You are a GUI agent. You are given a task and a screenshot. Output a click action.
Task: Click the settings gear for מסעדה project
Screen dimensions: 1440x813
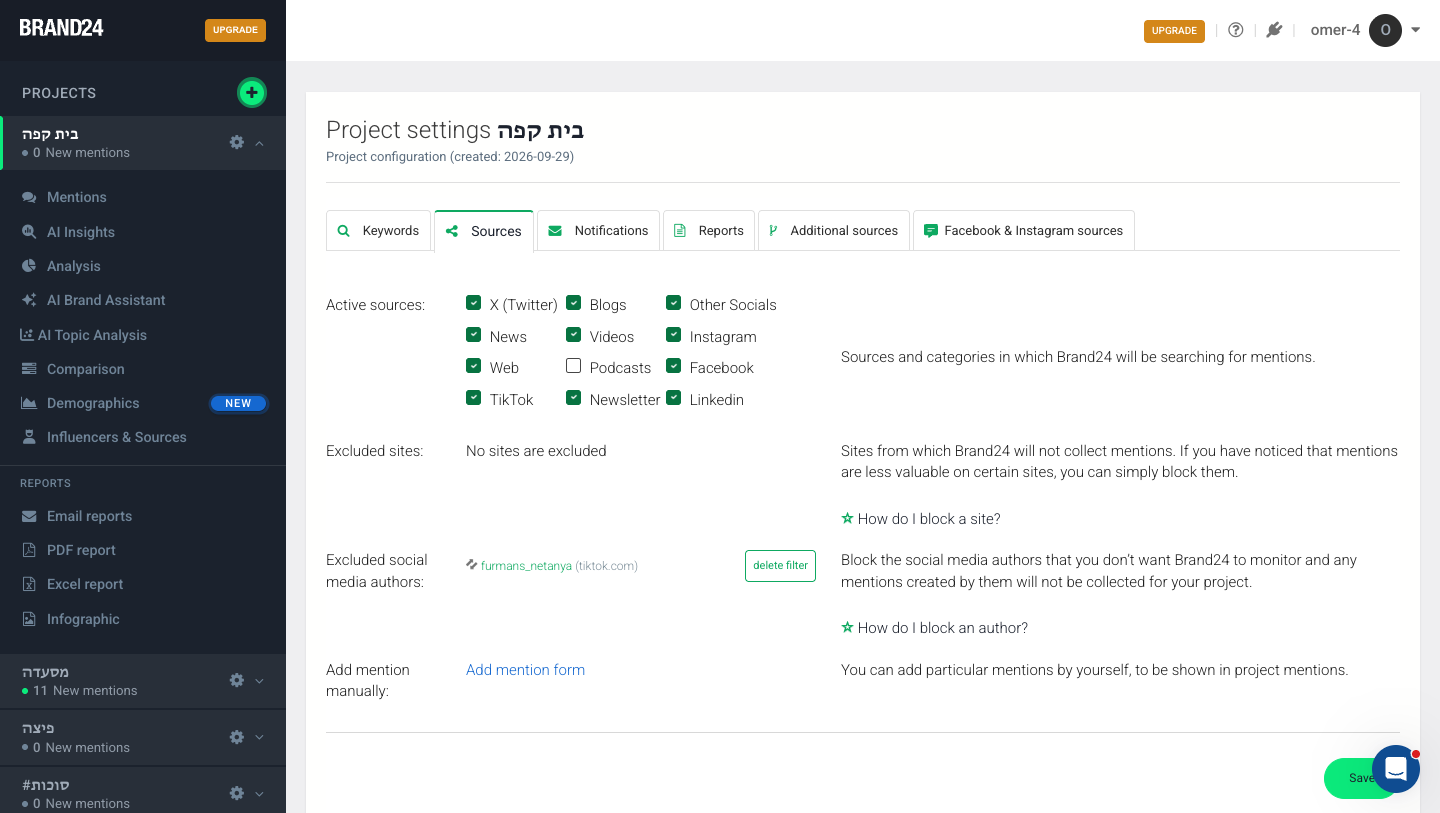coord(237,680)
